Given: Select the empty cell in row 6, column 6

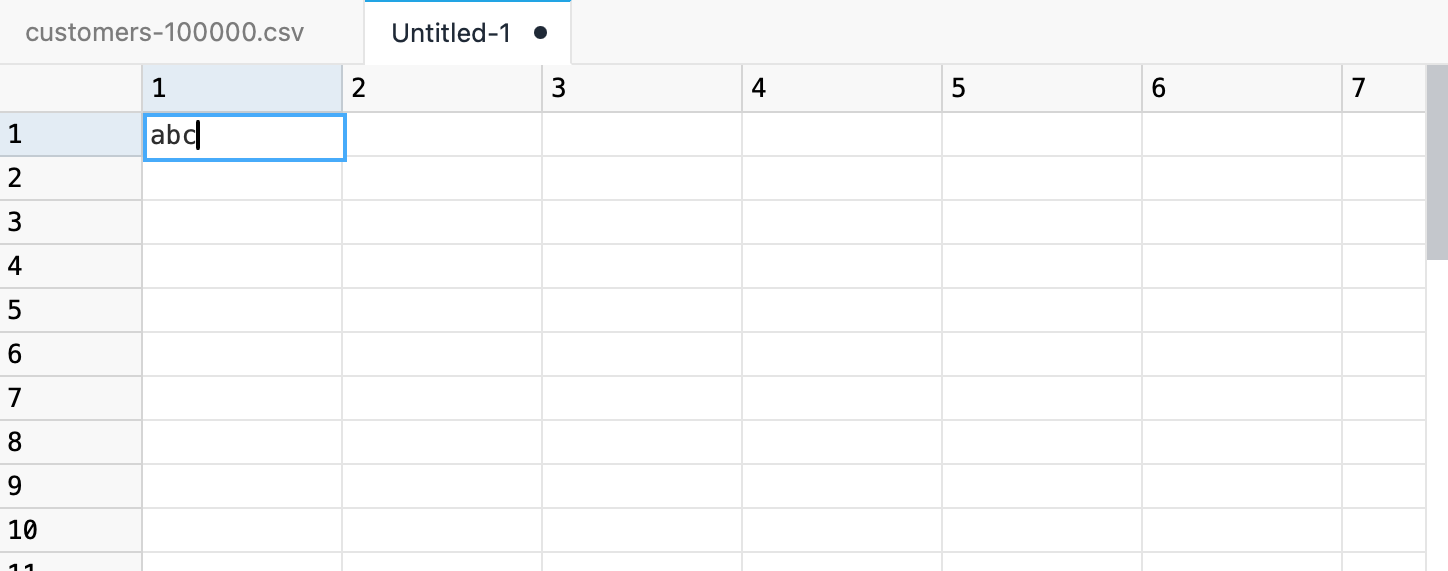Looking at the screenshot, I should pos(1242,355).
